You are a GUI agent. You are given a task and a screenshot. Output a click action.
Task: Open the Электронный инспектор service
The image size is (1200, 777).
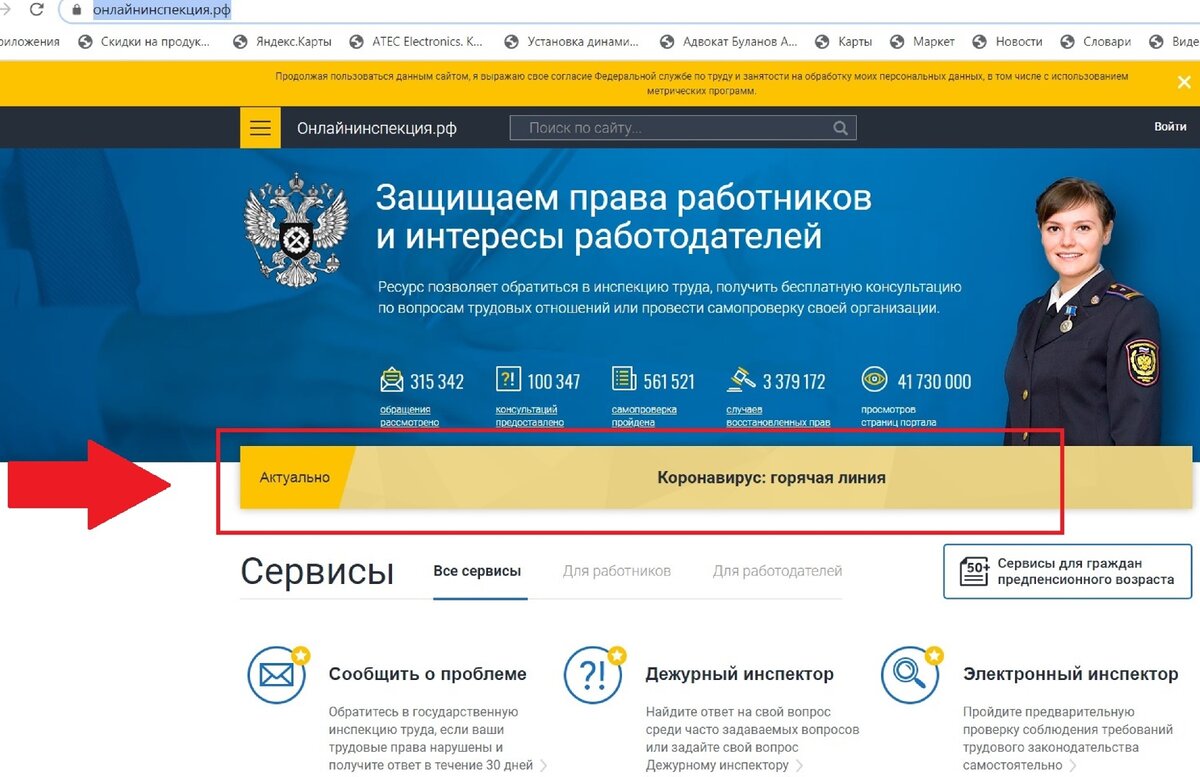point(1070,674)
